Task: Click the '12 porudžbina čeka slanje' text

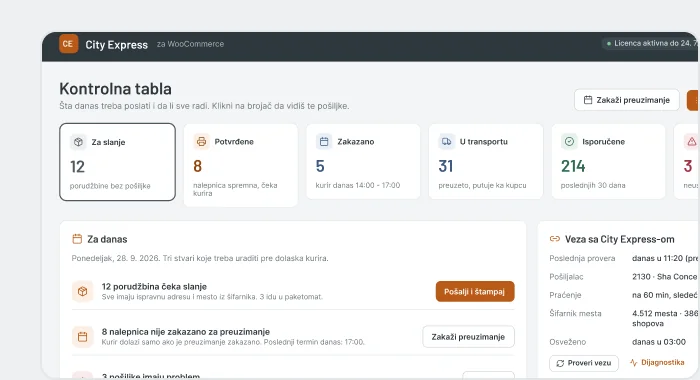Action: (x=154, y=286)
